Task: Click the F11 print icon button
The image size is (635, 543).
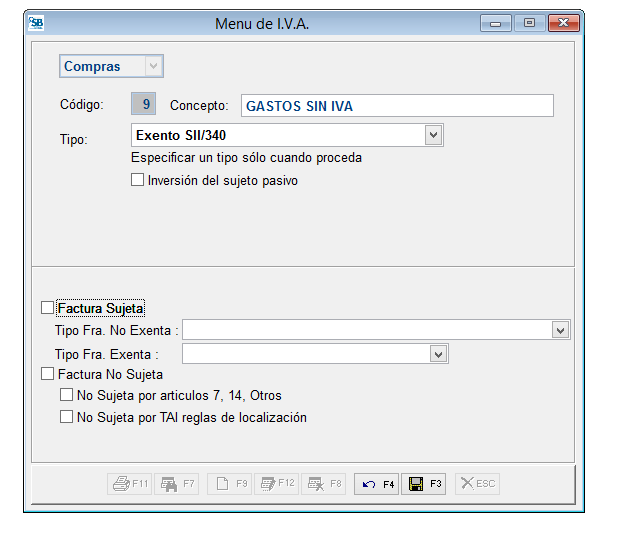Action: [129, 484]
